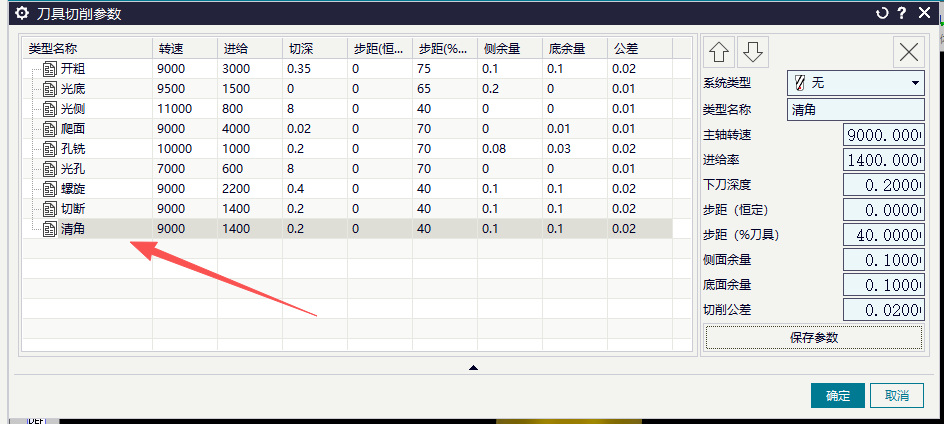Click the 主轴转速 input field
The image size is (944, 424).
point(883,135)
